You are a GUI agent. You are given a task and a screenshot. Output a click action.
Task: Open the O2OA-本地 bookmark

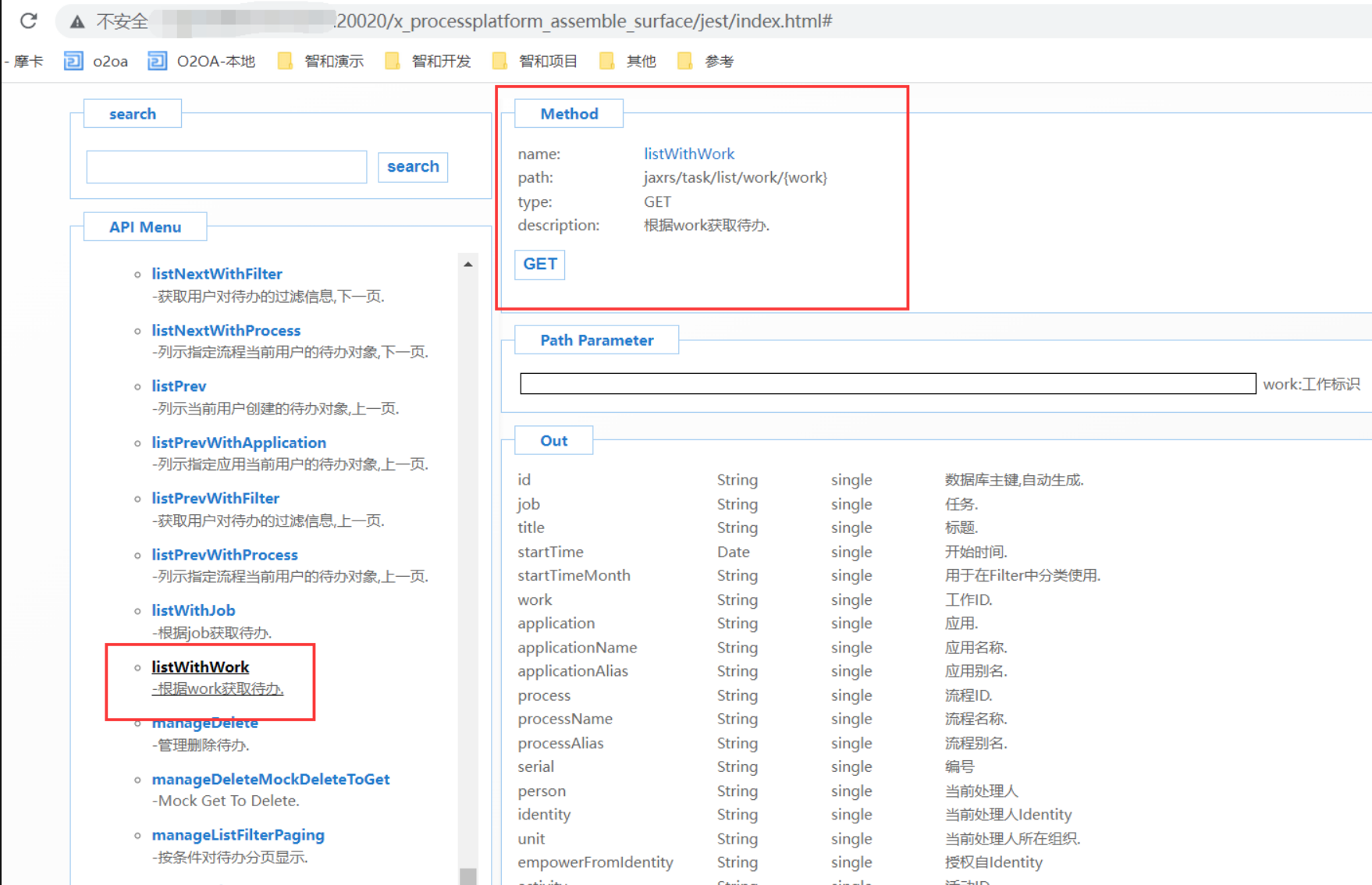click(x=202, y=61)
